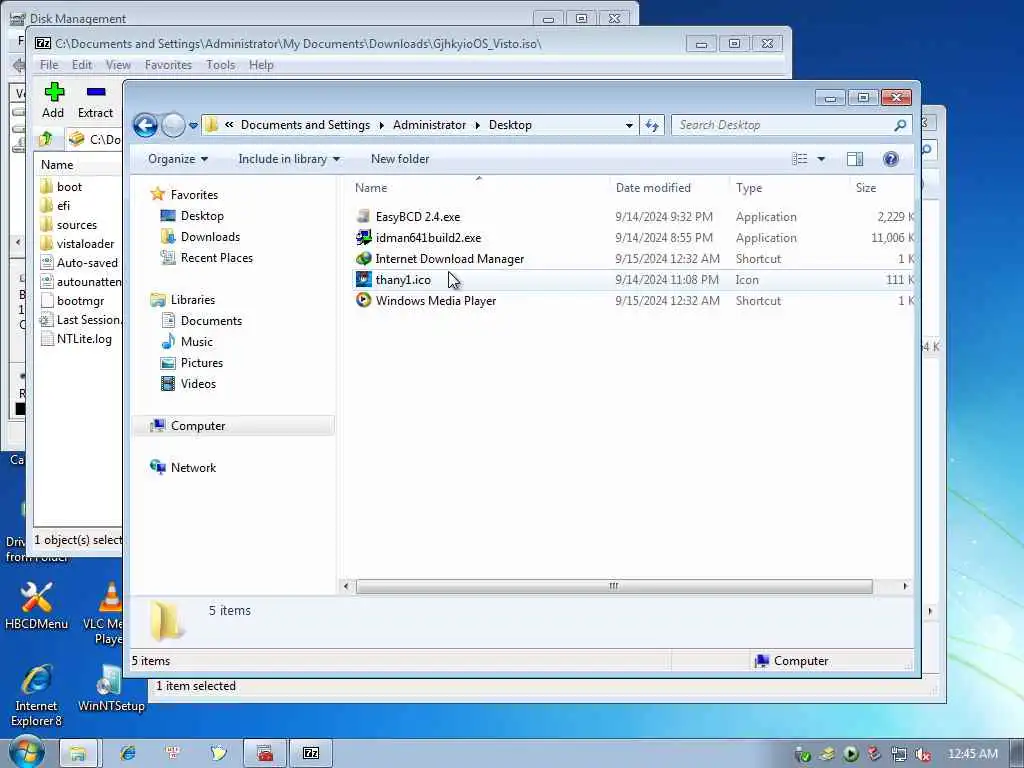Select the Windows Media Player shortcut
This screenshot has height=768, width=1024.
point(436,300)
